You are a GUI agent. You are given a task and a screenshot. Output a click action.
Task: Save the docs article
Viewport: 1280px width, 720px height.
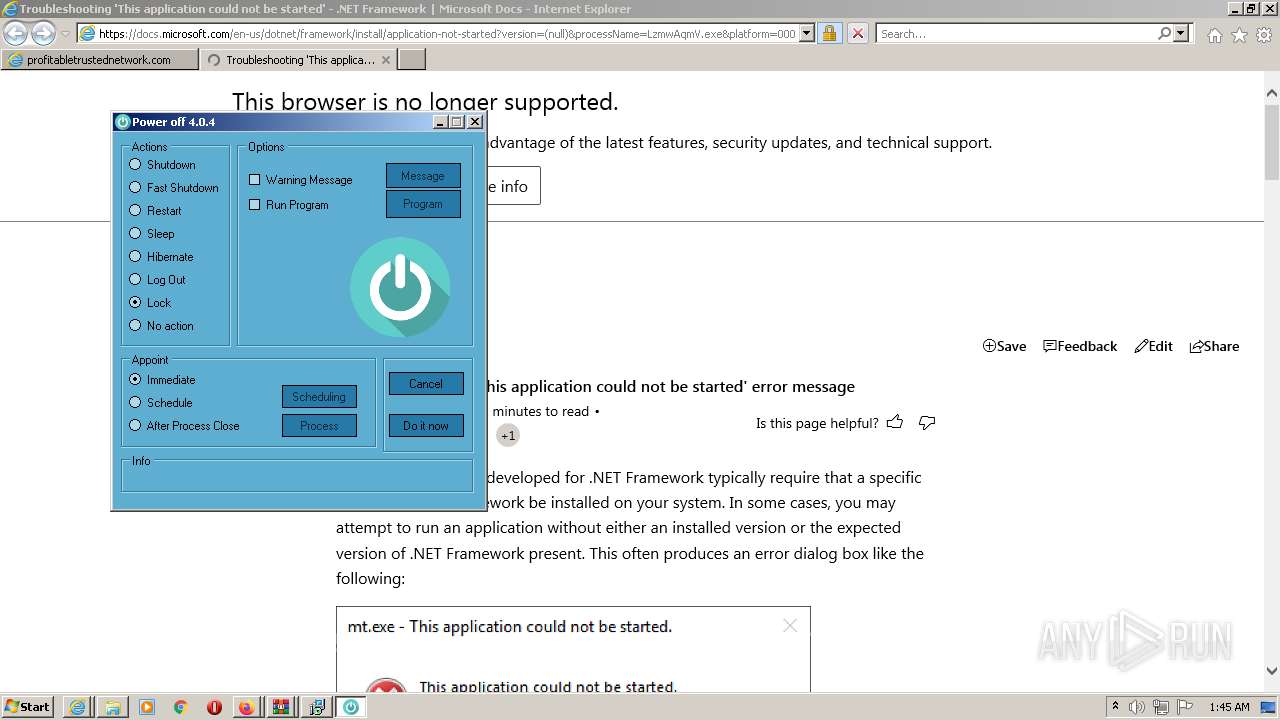pos(1004,346)
